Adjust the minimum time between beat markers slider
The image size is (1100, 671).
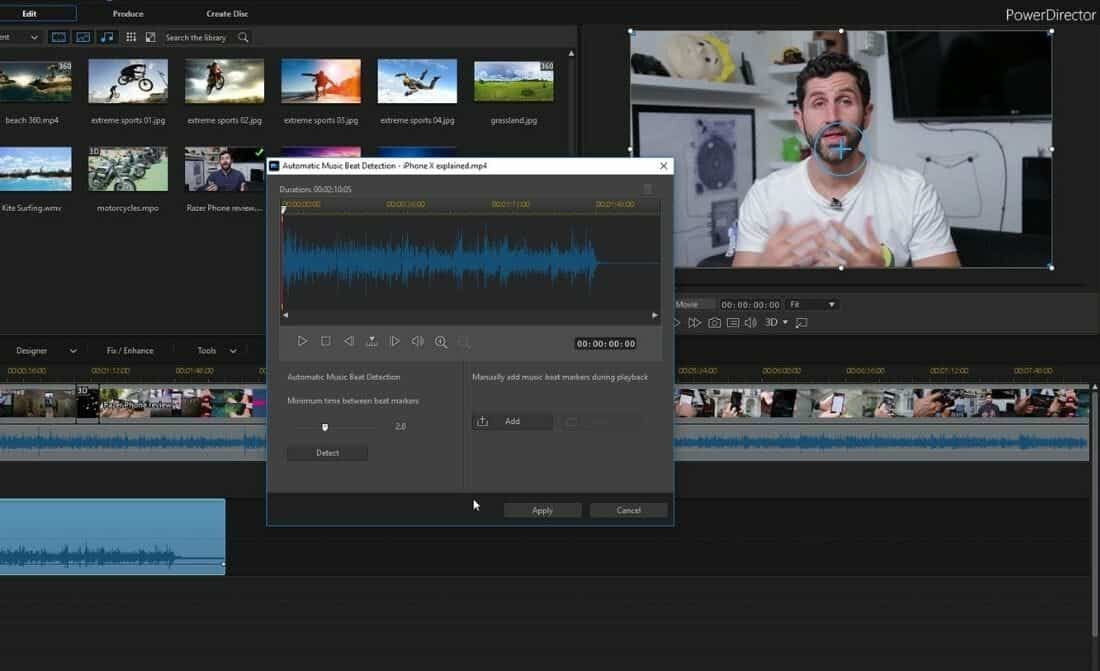coord(325,427)
